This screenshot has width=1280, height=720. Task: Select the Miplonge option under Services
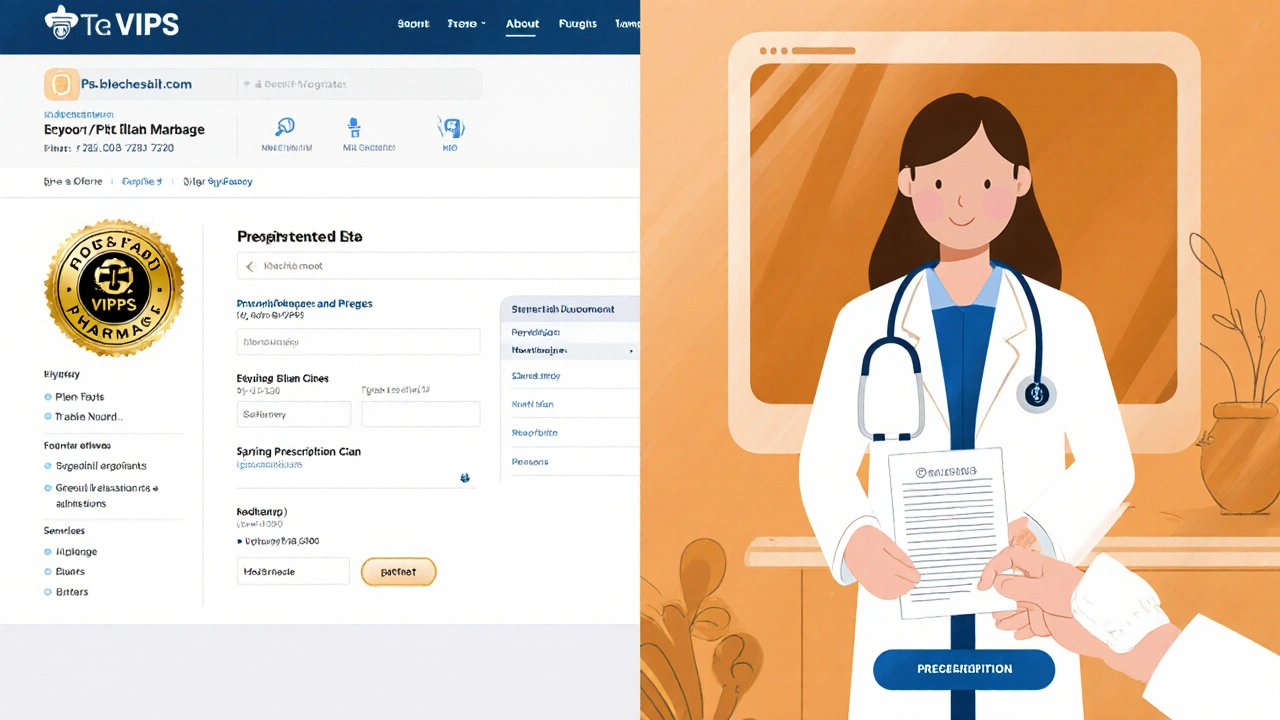48,552
